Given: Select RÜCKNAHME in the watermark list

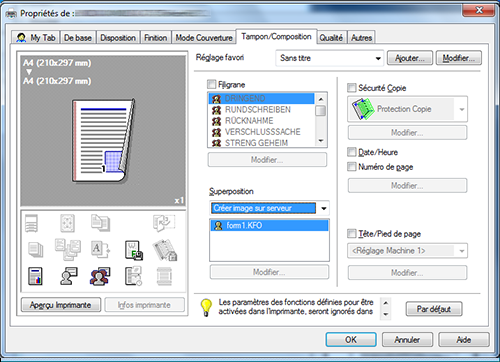Looking at the screenshot, I should pos(261,121).
